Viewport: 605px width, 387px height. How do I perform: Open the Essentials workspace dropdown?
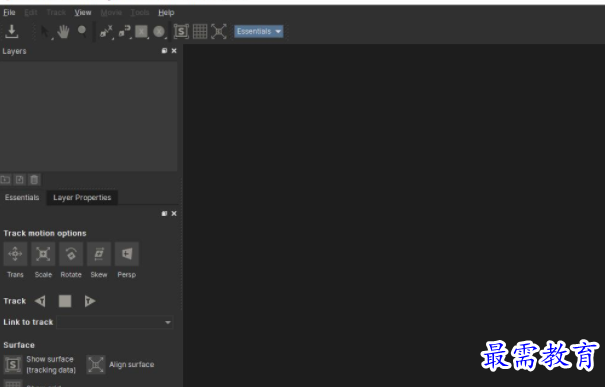click(259, 31)
